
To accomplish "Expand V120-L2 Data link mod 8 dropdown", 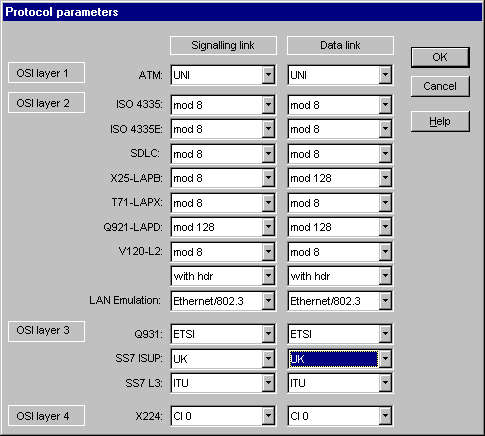I will pyautogui.click(x=385, y=252).
